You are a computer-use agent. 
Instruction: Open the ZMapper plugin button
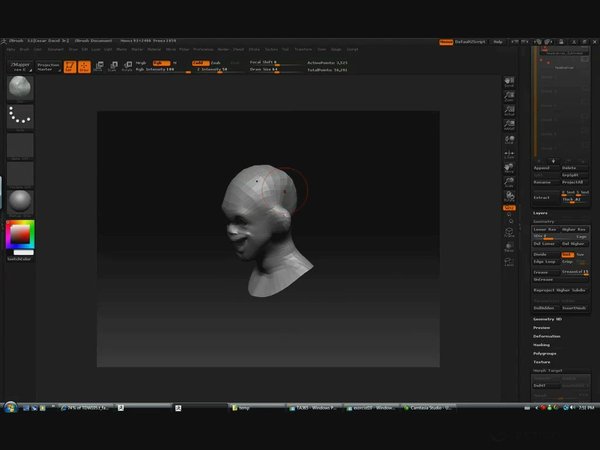(x=21, y=67)
